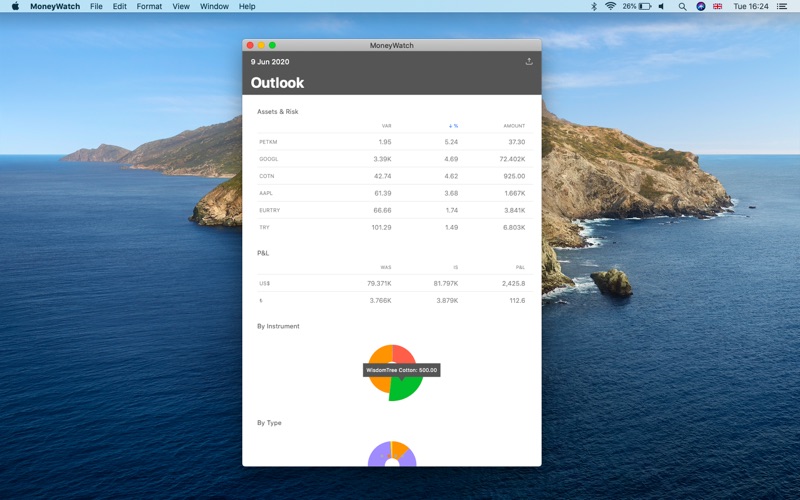The image size is (800, 500).
Task: Click the IS column header
Action: [456, 267]
